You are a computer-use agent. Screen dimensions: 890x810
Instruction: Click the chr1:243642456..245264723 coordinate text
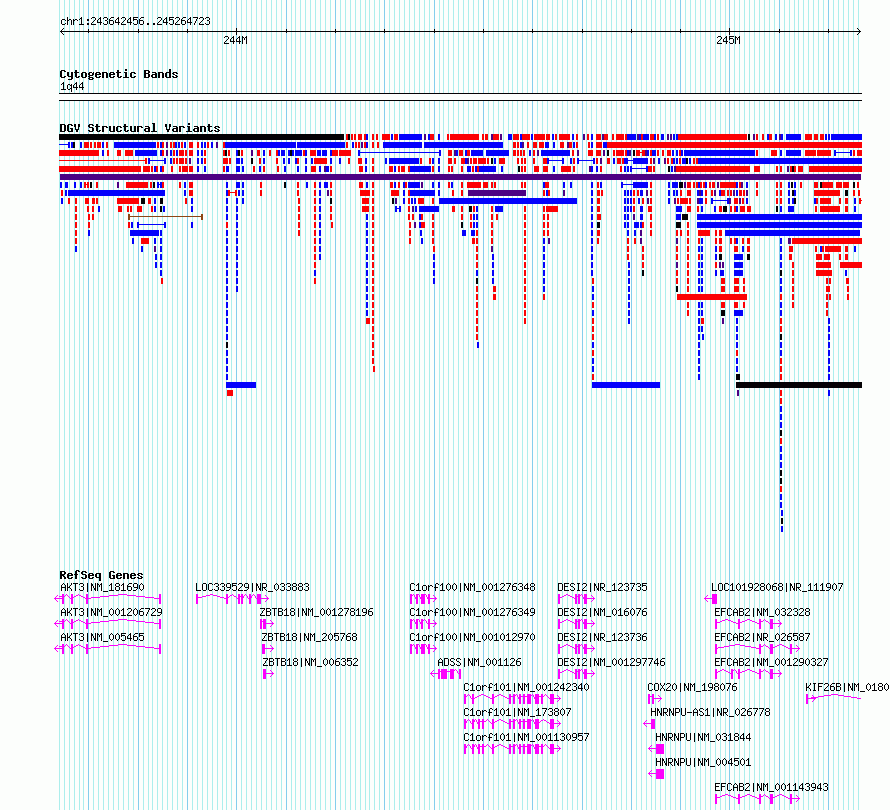click(135, 21)
